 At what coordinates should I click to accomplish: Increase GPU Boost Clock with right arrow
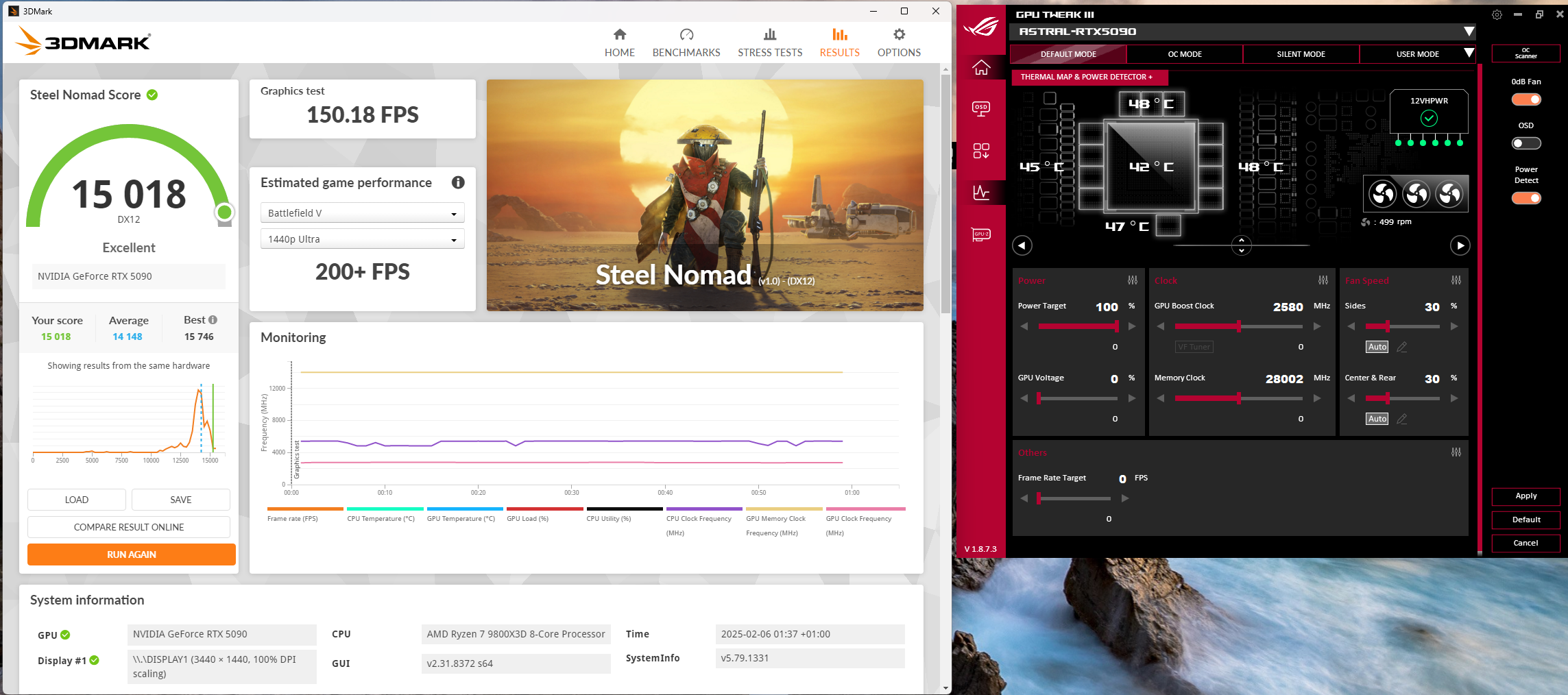click(x=1317, y=326)
